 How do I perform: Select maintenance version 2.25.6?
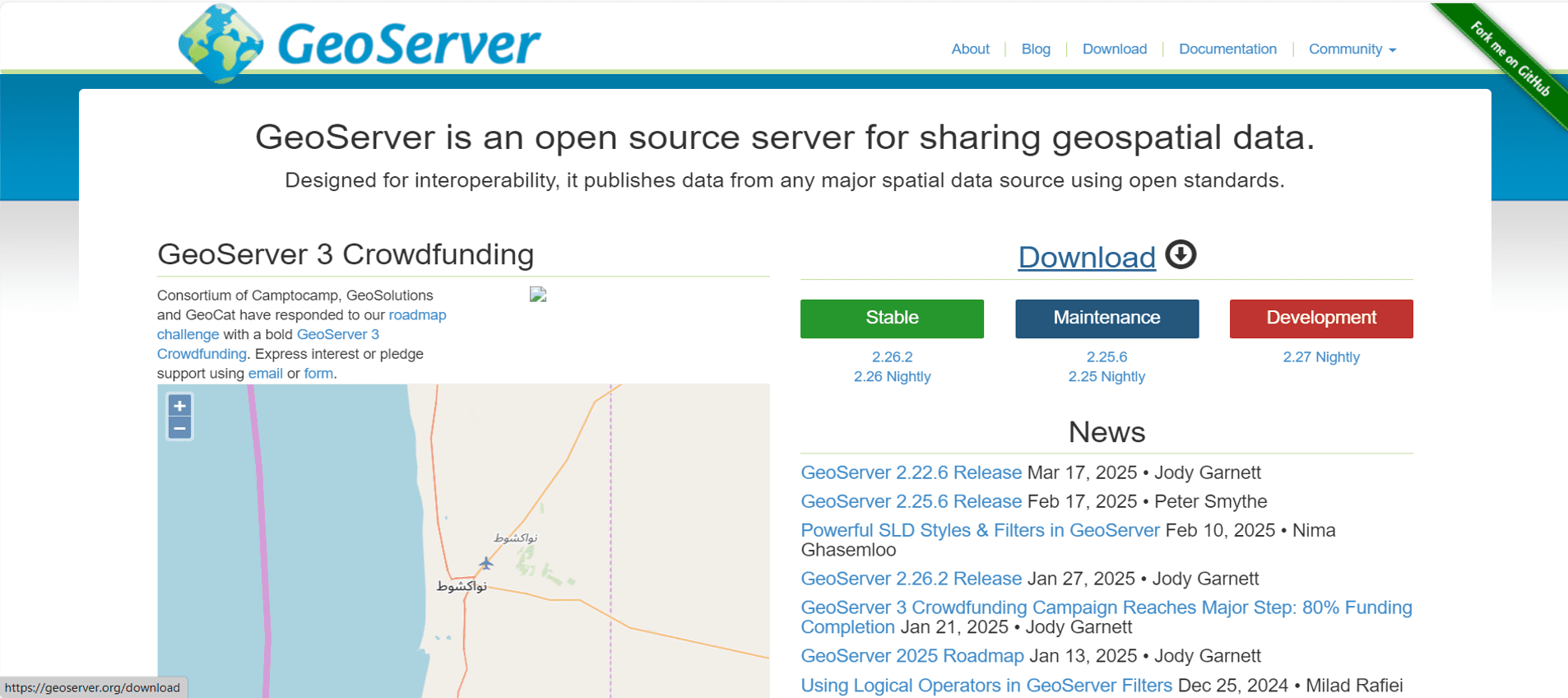click(x=1106, y=357)
